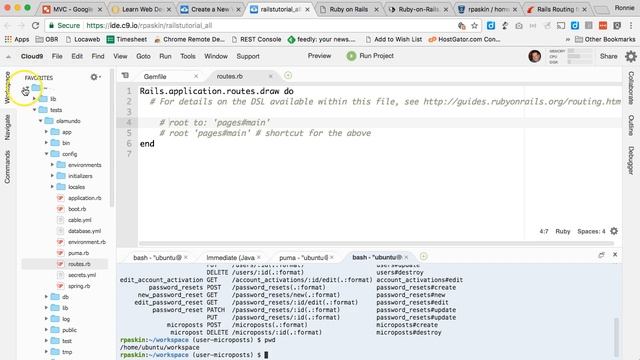The height and width of the screenshot is (360, 640).
Task: Click the browser reload button
Action: point(36,25)
